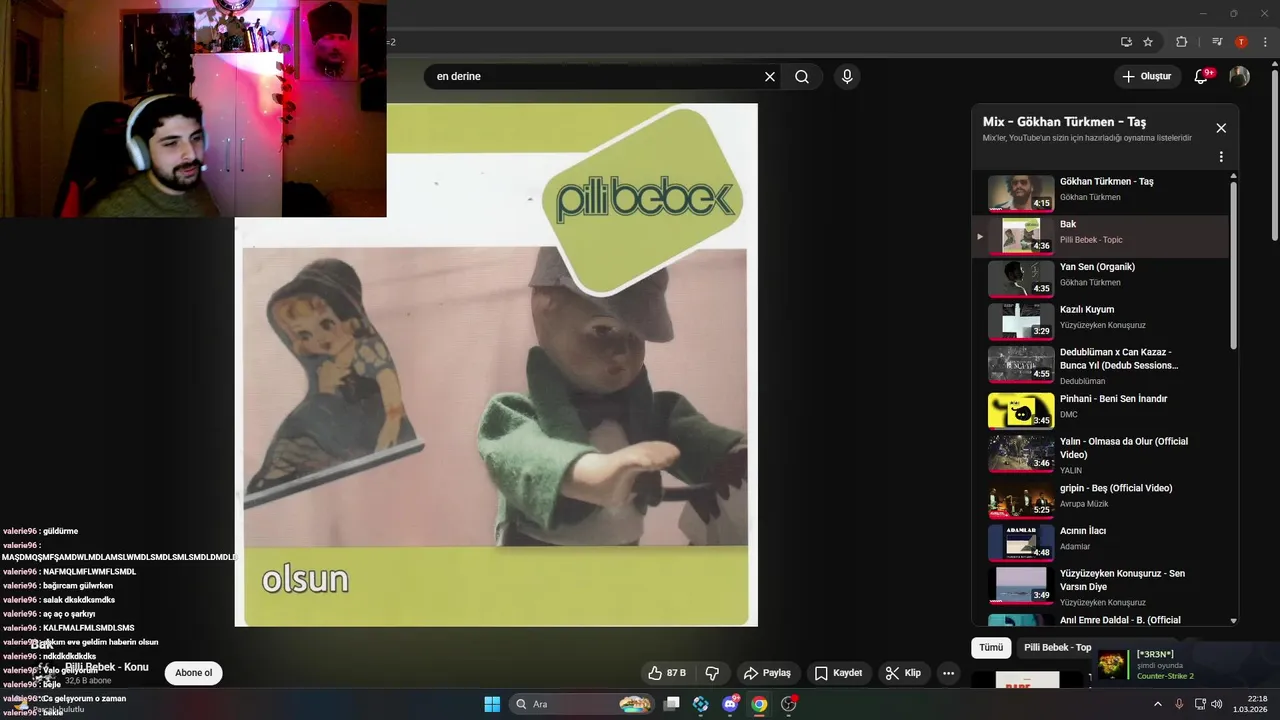This screenshot has height=720, width=1280.
Task: Play gripin - Beş (Official Video)
Action: click(1100, 499)
